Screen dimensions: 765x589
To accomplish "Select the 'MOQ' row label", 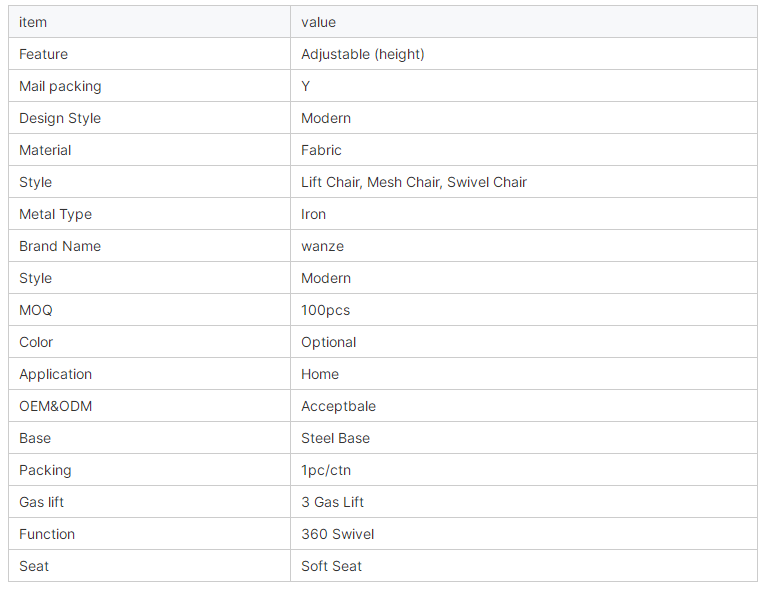I will pos(36,310).
